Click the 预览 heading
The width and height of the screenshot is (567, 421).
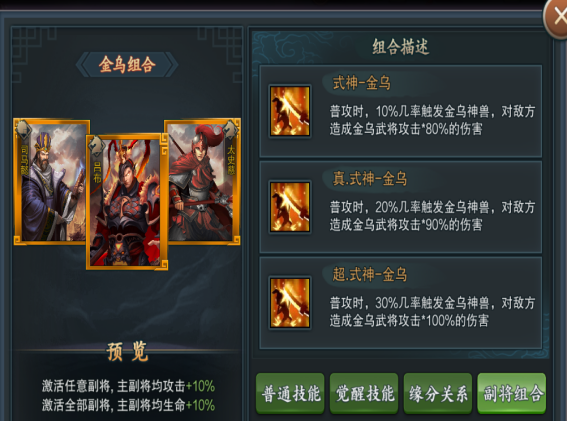pyautogui.click(x=127, y=352)
